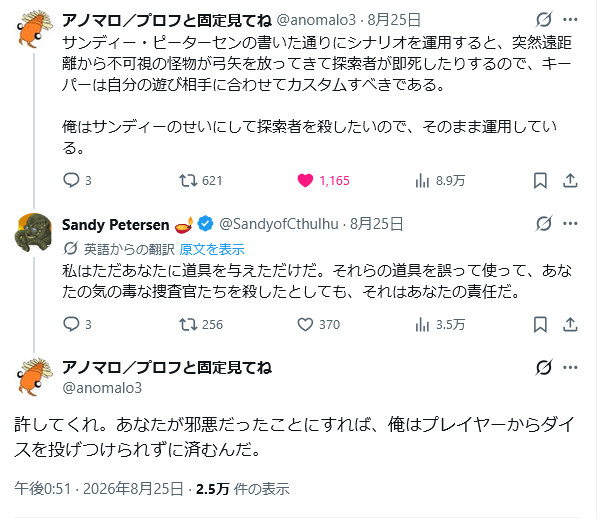Screen dimensions: 607x519
Task: Open Grok icon on first tweet
Action: pyautogui.click(x=544, y=19)
